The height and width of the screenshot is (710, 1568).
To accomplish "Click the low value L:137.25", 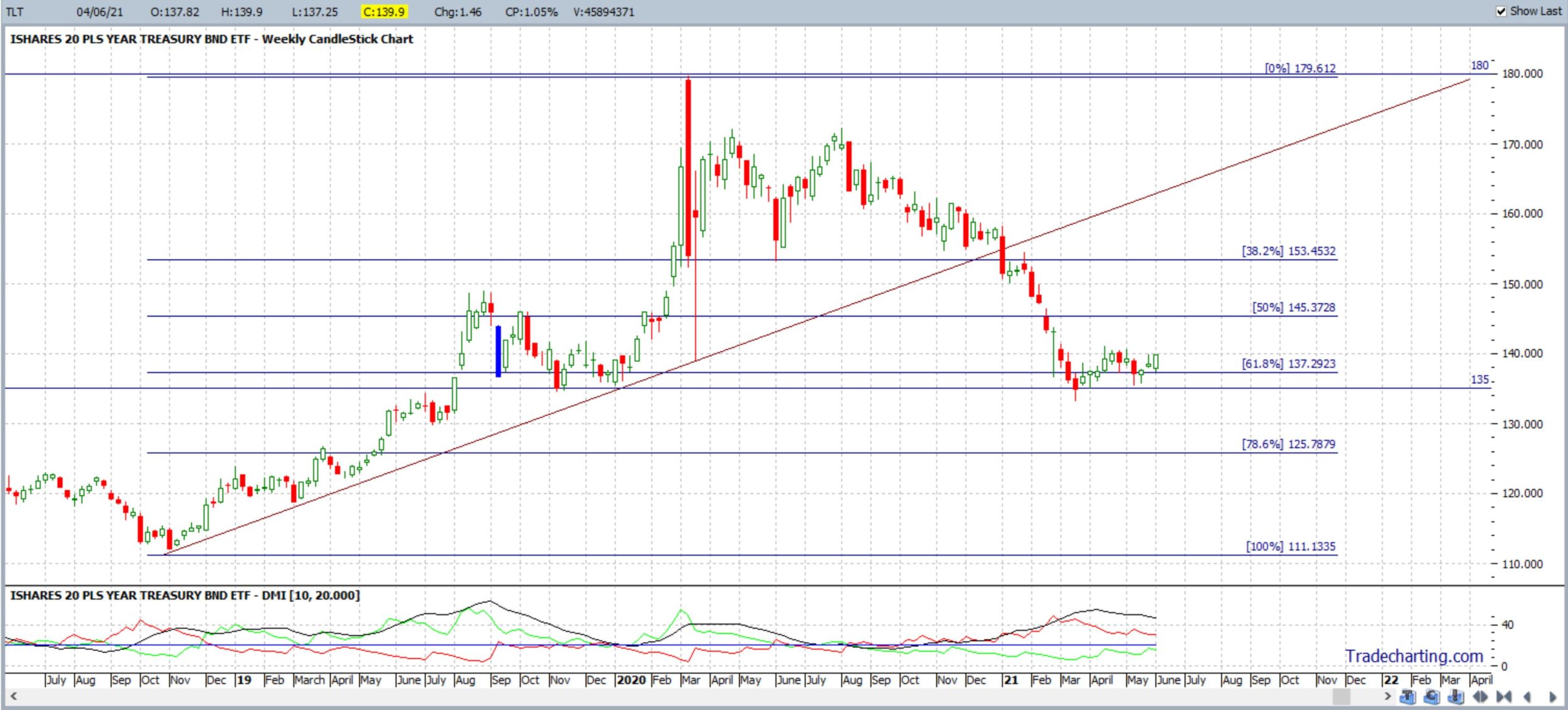I will pyautogui.click(x=315, y=12).
